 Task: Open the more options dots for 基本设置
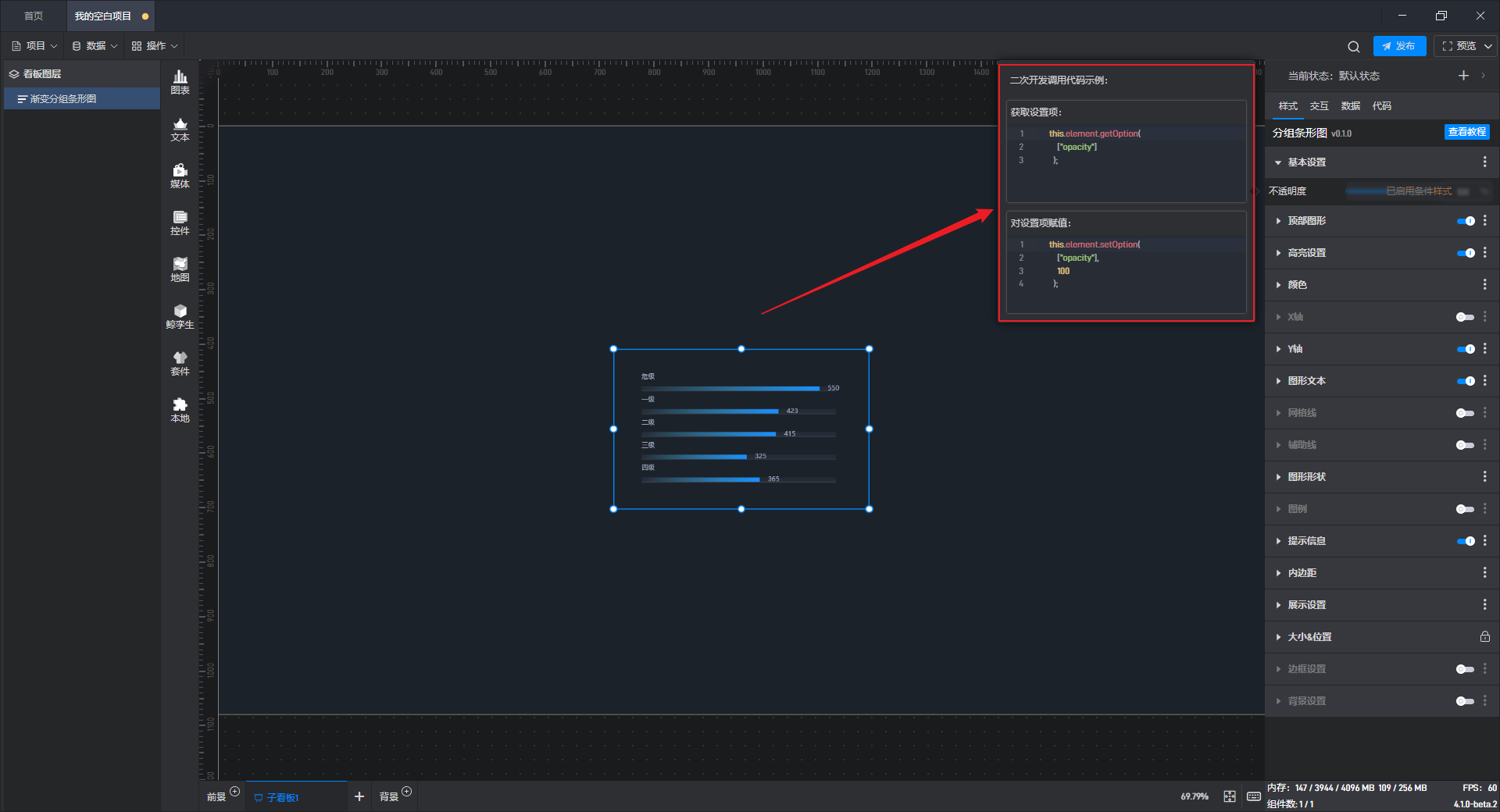1484,162
